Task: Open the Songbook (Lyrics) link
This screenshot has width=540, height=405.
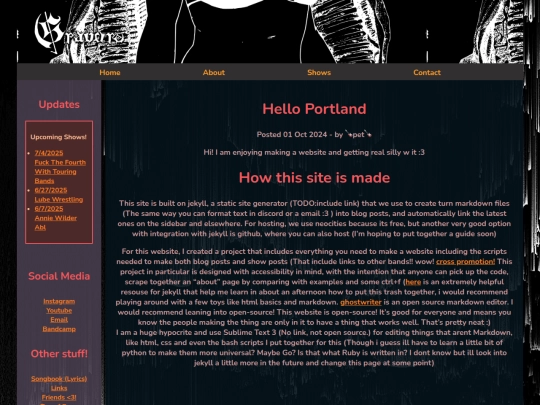Action: click(x=59, y=378)
